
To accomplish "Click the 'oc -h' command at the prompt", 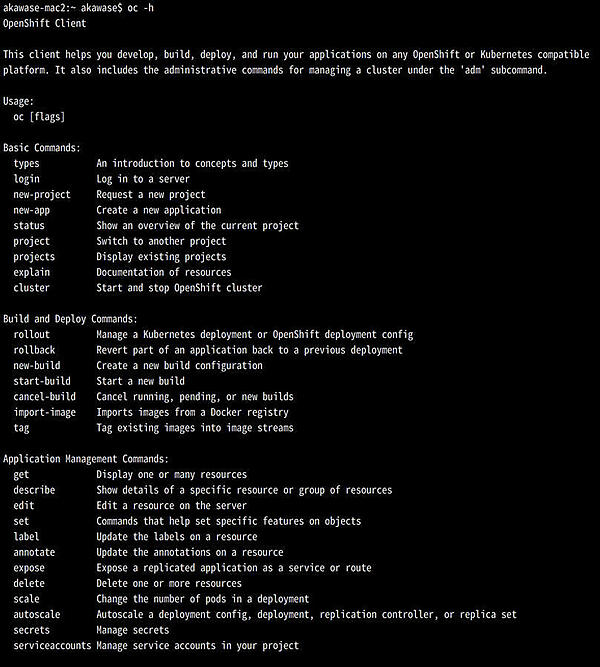I will [140, 7].
